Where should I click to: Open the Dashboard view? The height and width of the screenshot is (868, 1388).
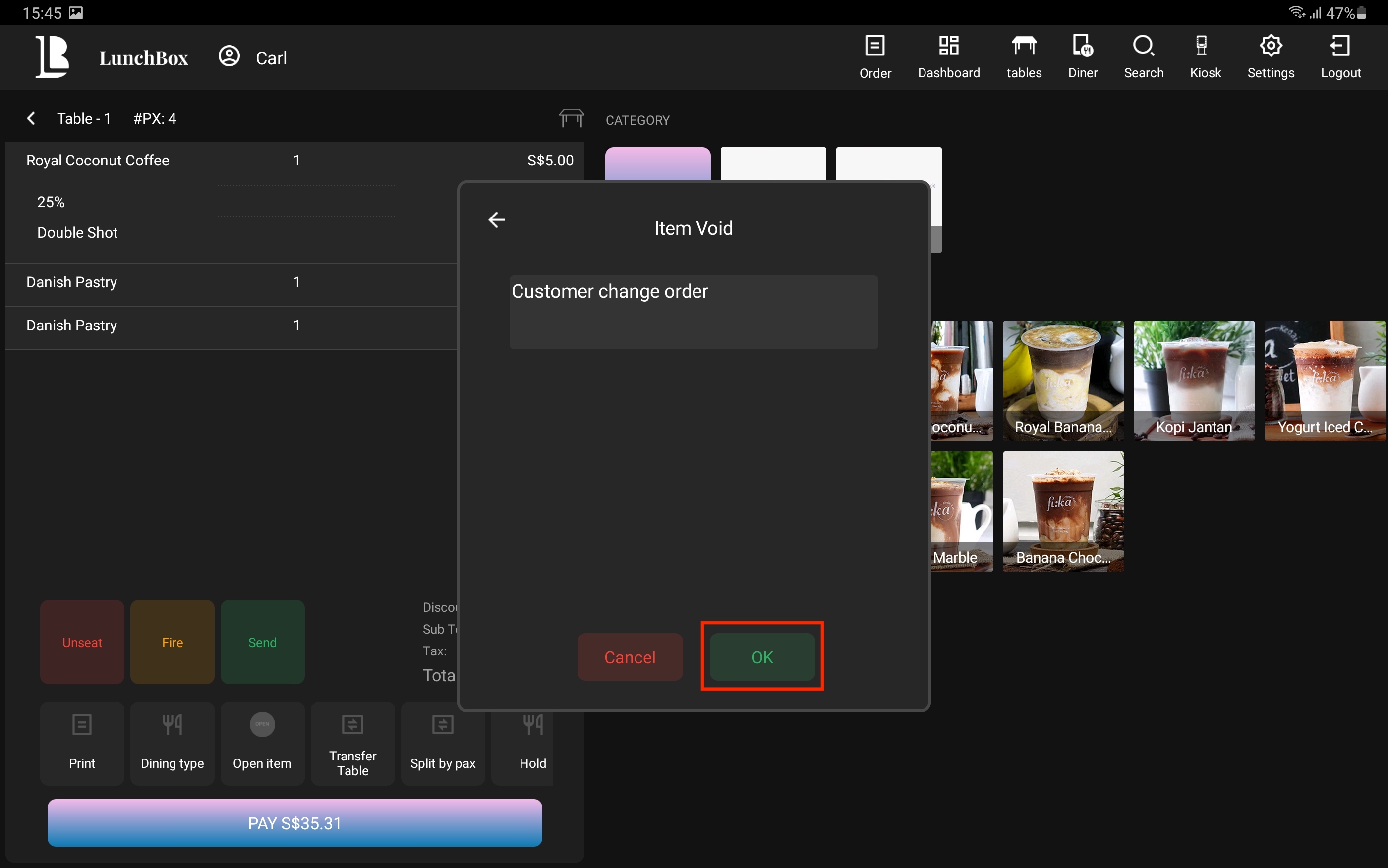coord(948,56)
